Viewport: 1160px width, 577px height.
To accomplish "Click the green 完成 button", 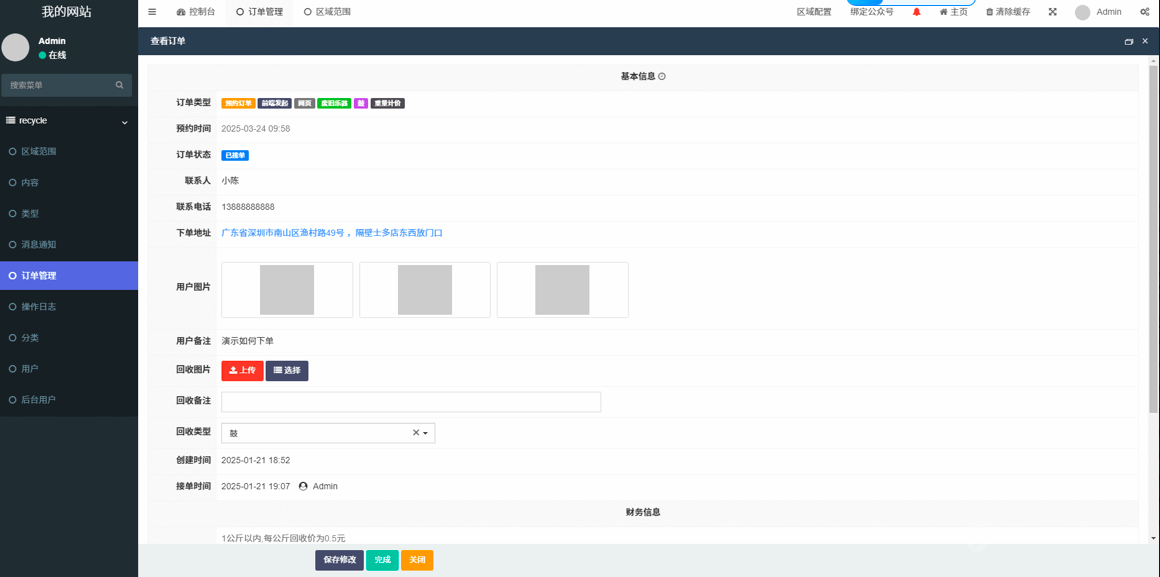I will pos(382,560).
